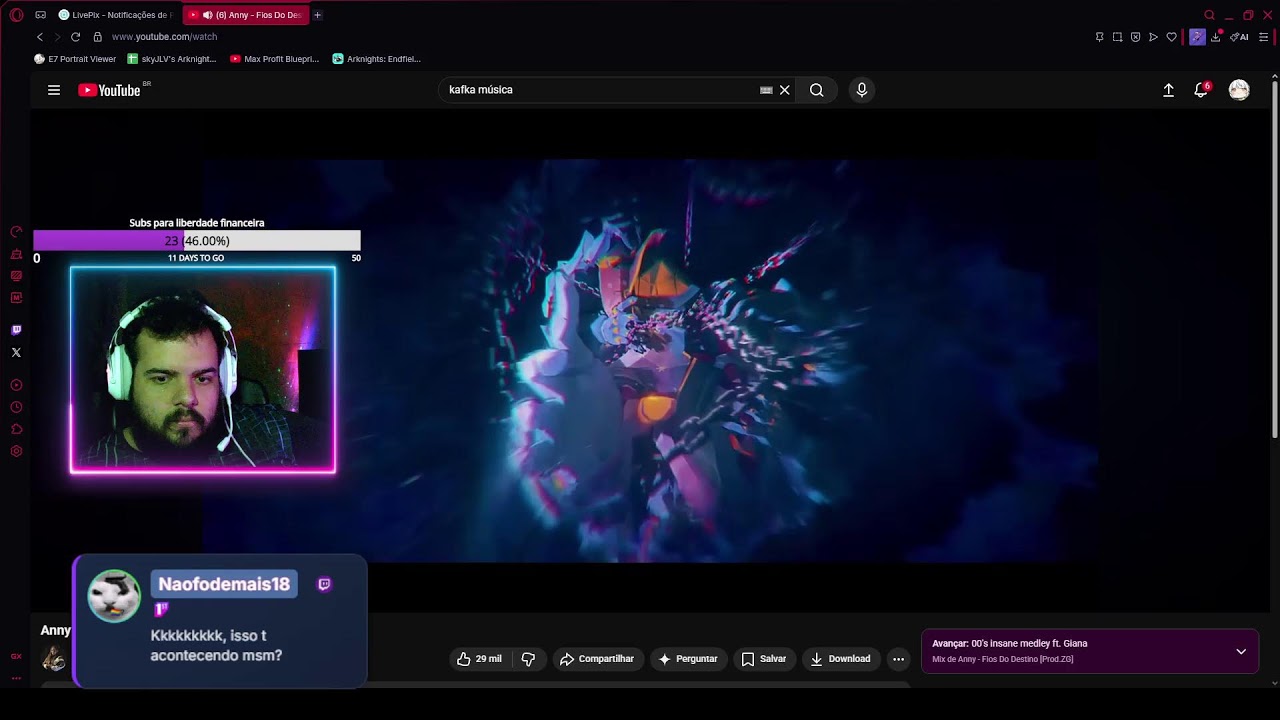Screen dimensions: 1280x720
Task: Open YouTube notifications bell
Action: pos(1202,90)
